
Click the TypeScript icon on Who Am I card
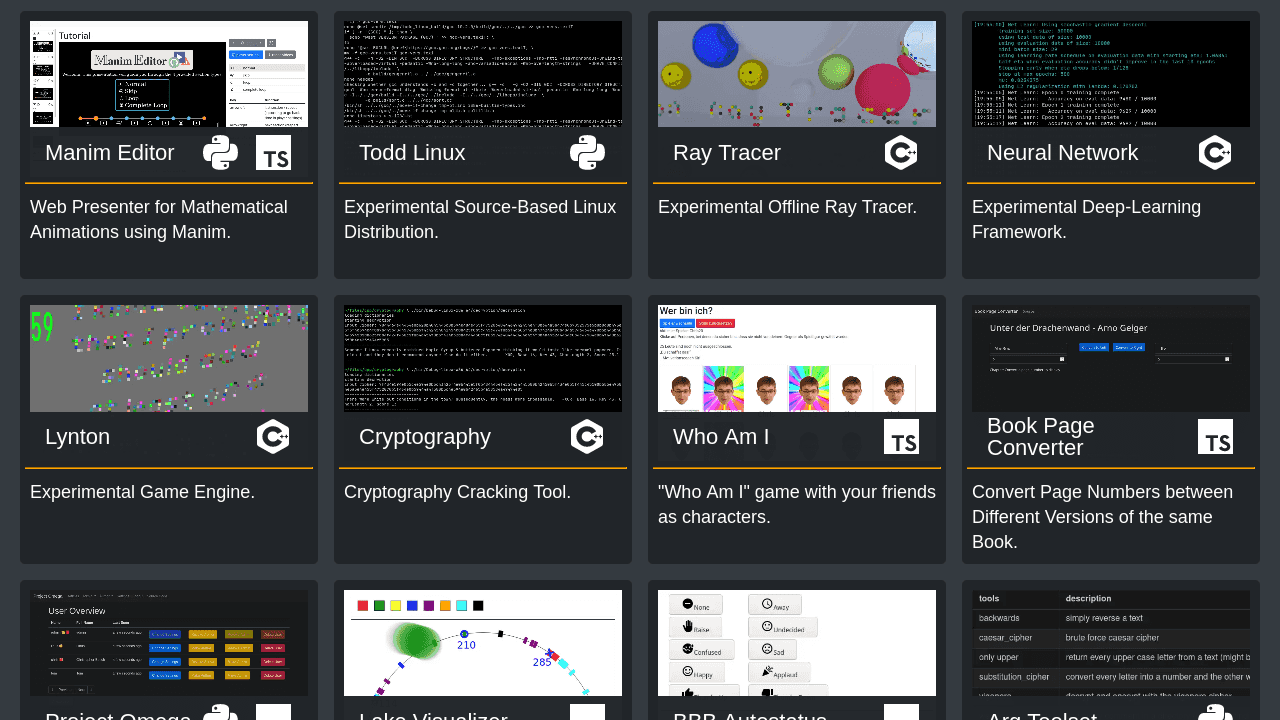point(901,437)
